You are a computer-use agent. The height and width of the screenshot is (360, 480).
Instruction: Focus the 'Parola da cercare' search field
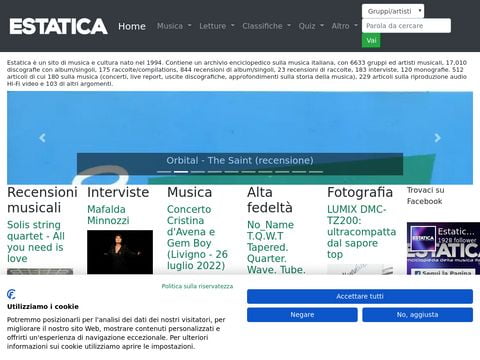[406, 26]
